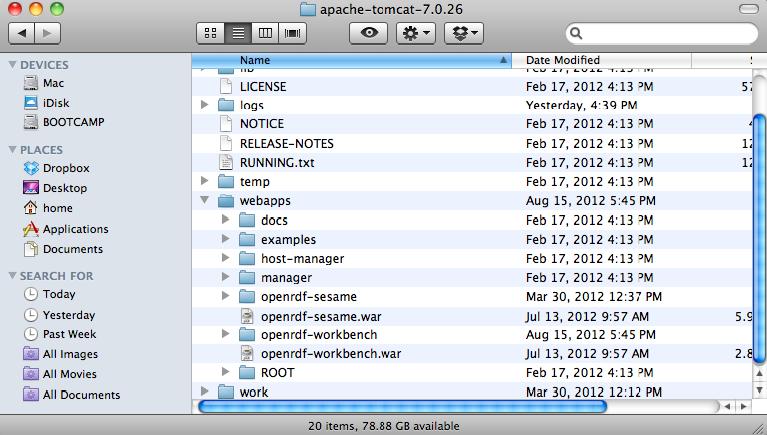Image resolution: width=767 pixels, height=435 pixels.
Task: Collapse the SEARCH FOR sidebar section
Action: tap(13, 276)
